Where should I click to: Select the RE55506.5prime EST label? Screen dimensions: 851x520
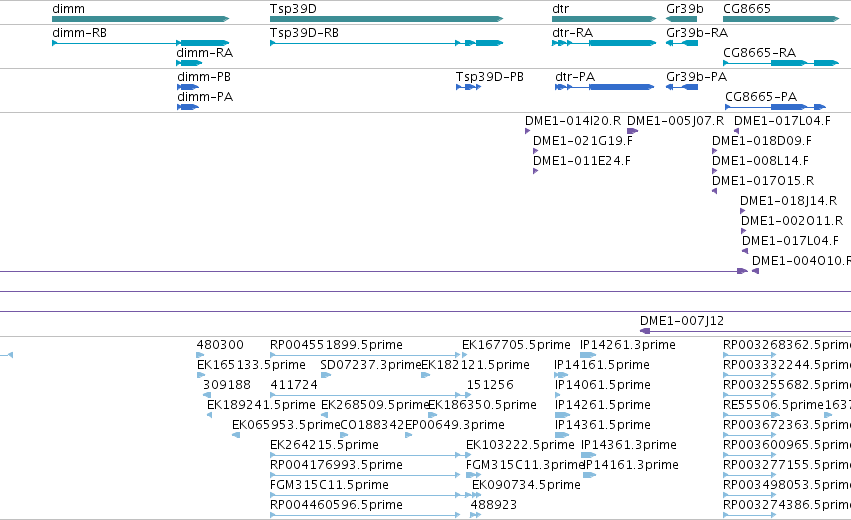point(773,405)
